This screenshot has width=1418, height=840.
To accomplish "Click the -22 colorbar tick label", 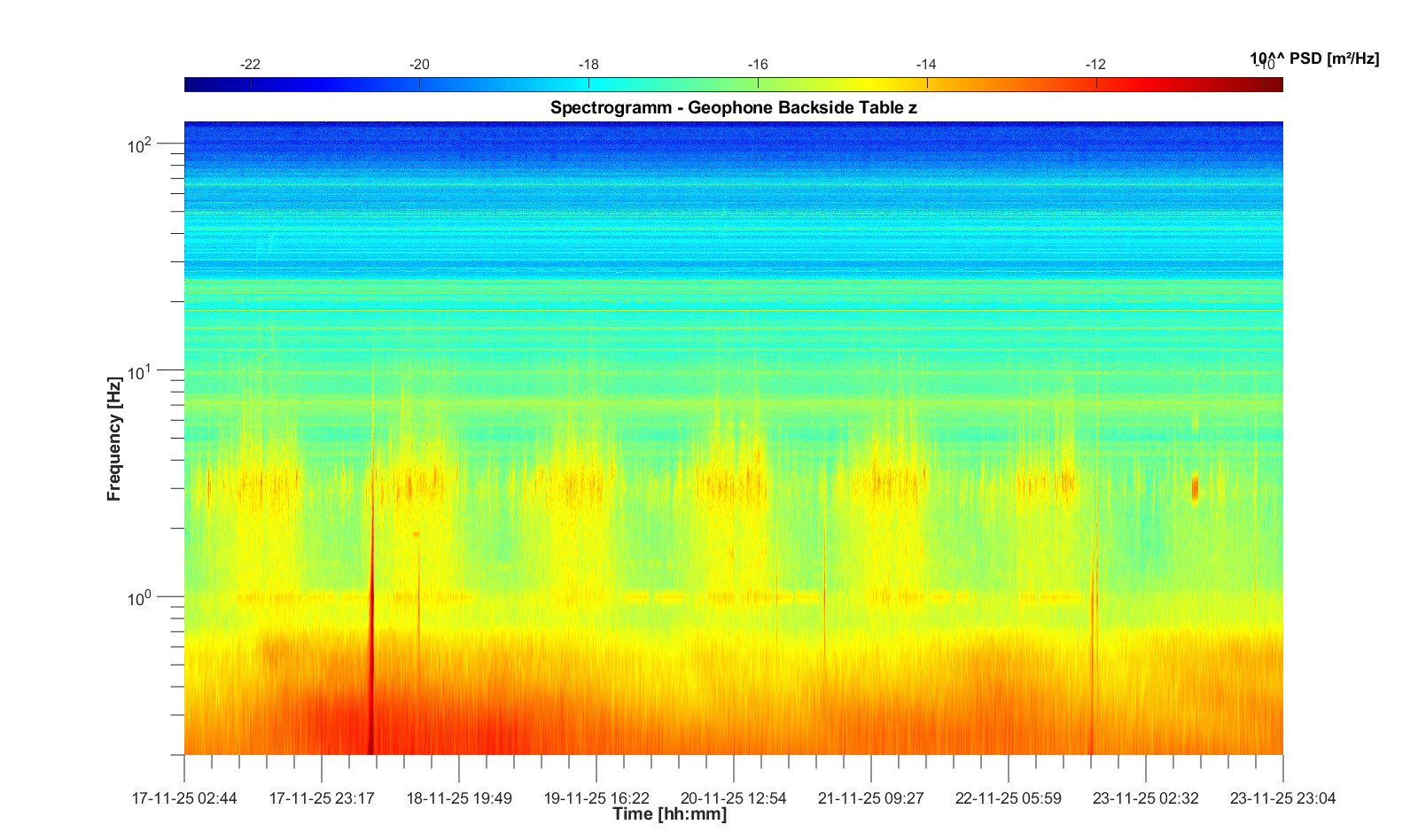I will 250,65.
